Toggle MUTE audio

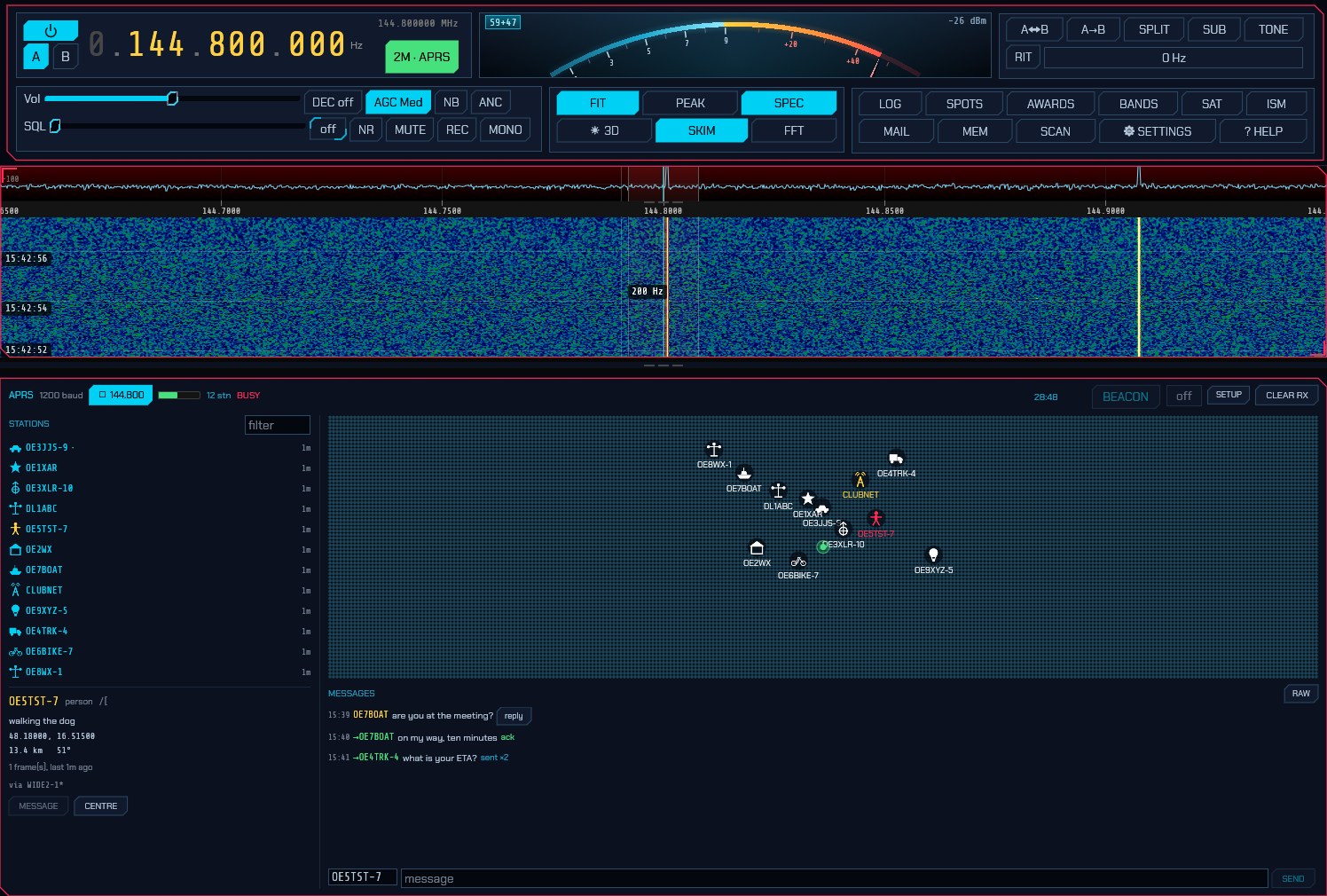pyautogui.click(x=410, y=130)
